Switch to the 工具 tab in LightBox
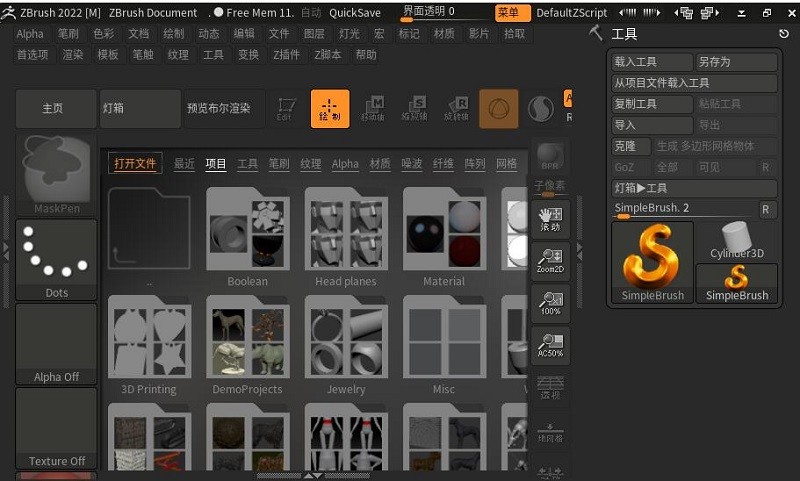 (247, 164)
